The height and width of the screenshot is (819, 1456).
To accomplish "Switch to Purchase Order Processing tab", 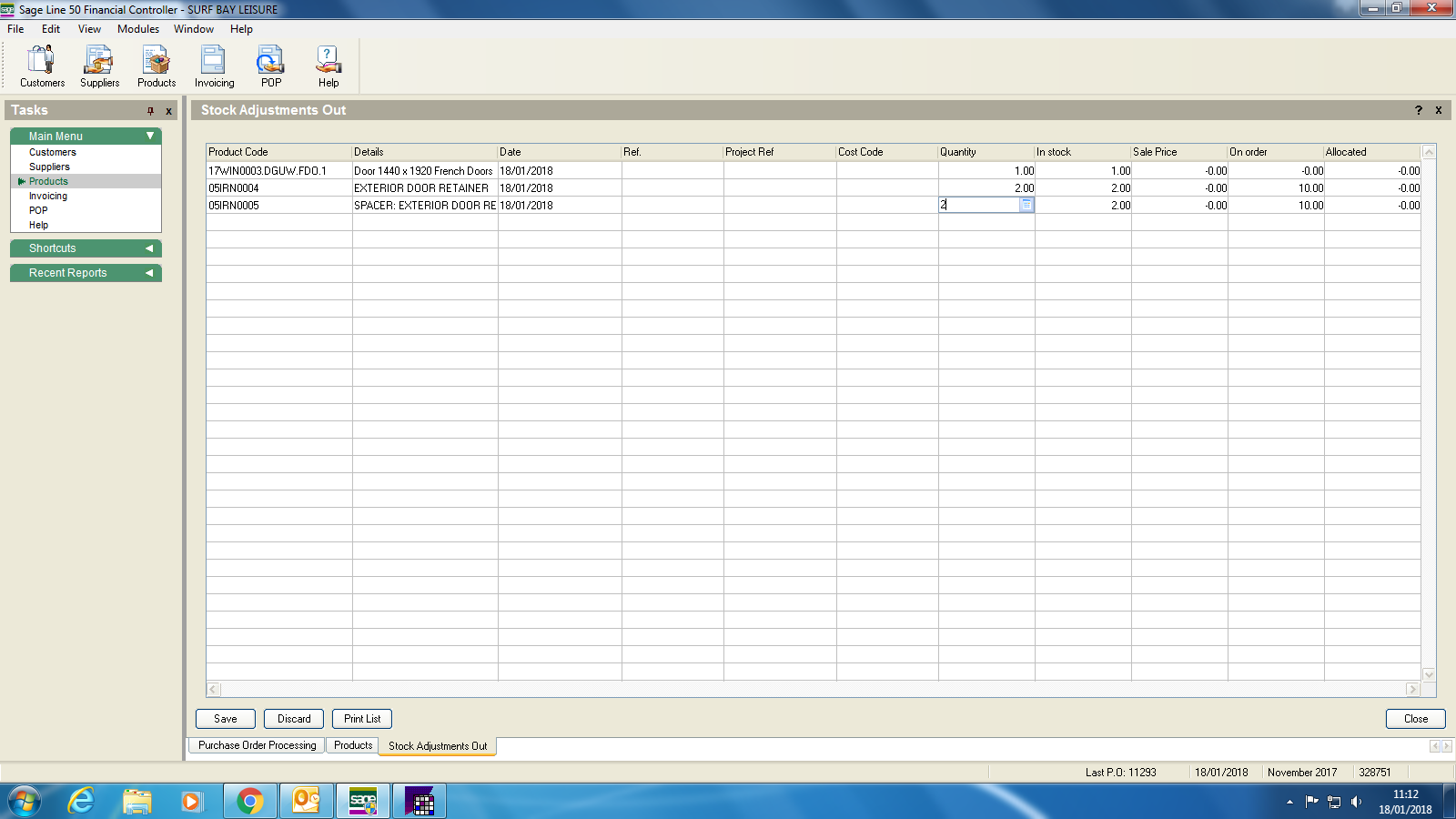I will point(258,745).
